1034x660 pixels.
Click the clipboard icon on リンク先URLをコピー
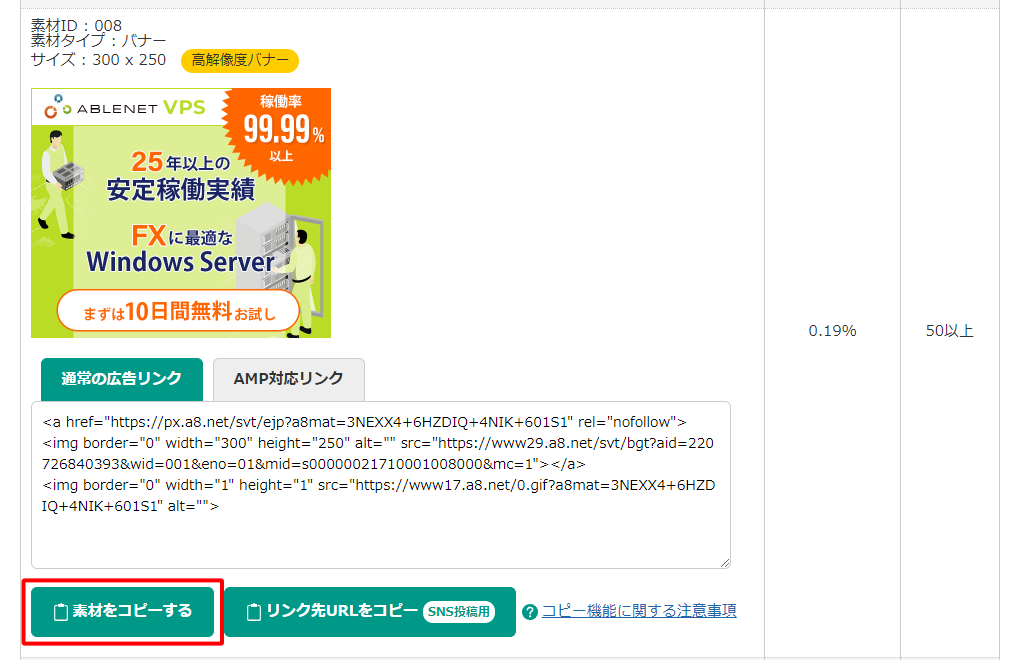click(253, 611)
